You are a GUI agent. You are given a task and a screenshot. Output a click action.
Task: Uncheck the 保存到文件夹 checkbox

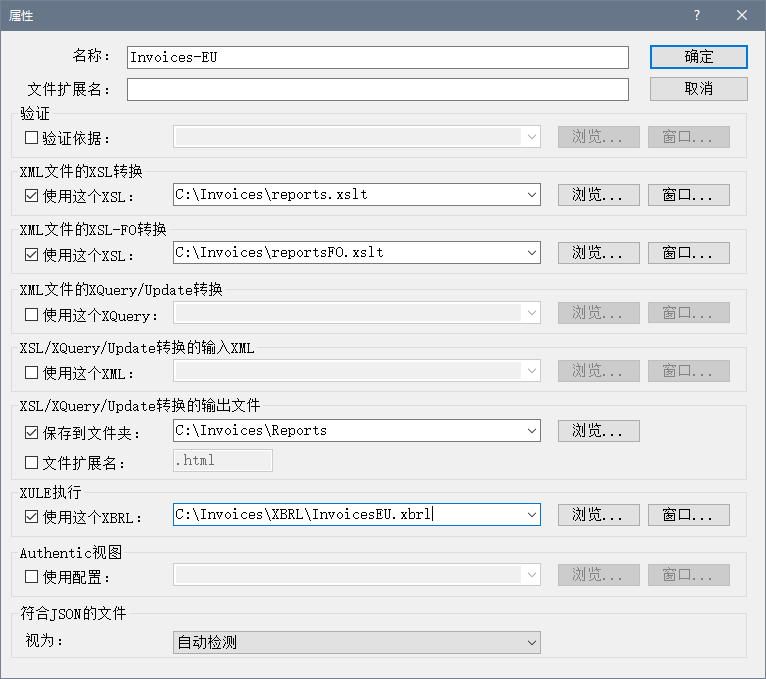point(31,433)
